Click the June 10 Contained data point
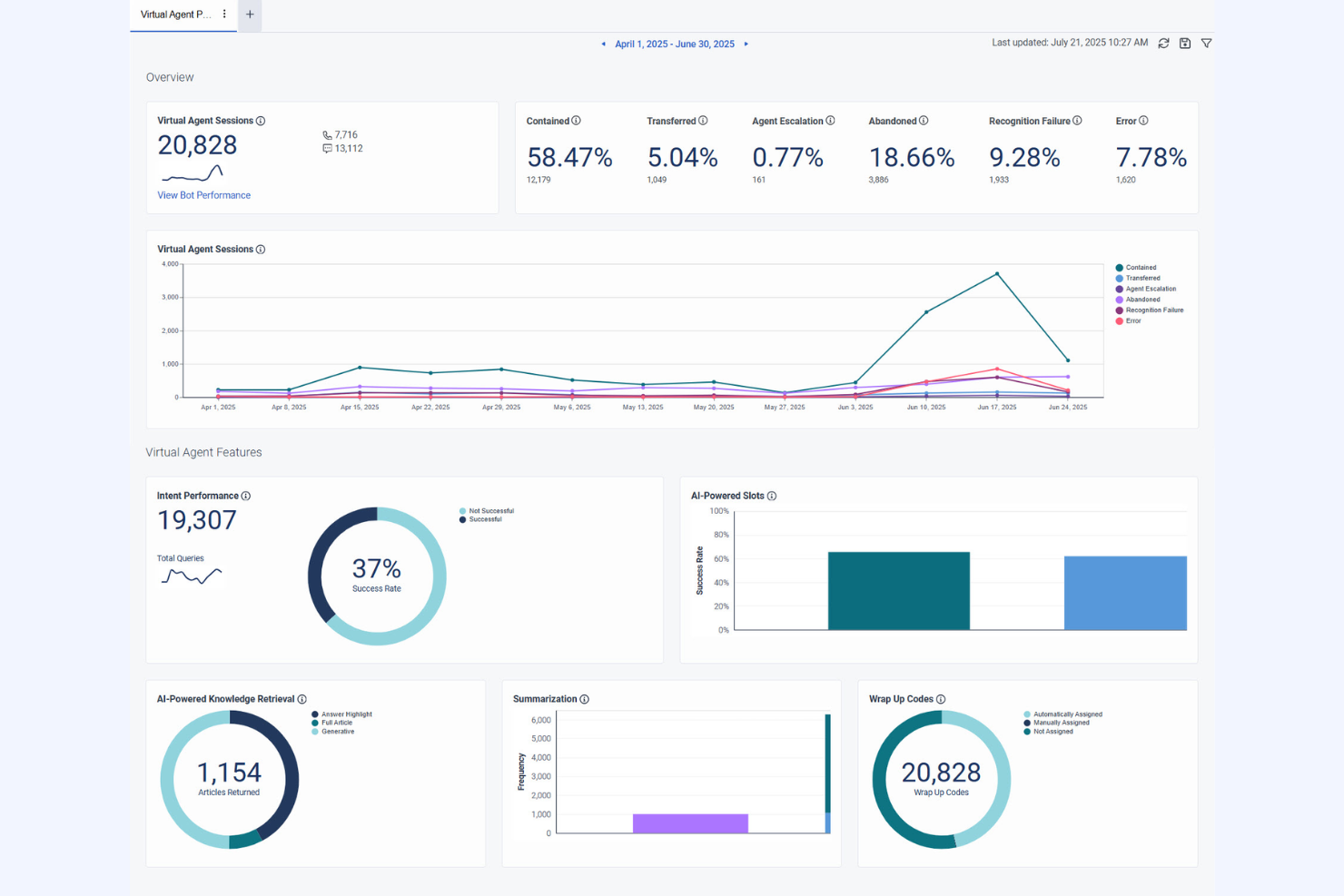 (x=926, y=312)
